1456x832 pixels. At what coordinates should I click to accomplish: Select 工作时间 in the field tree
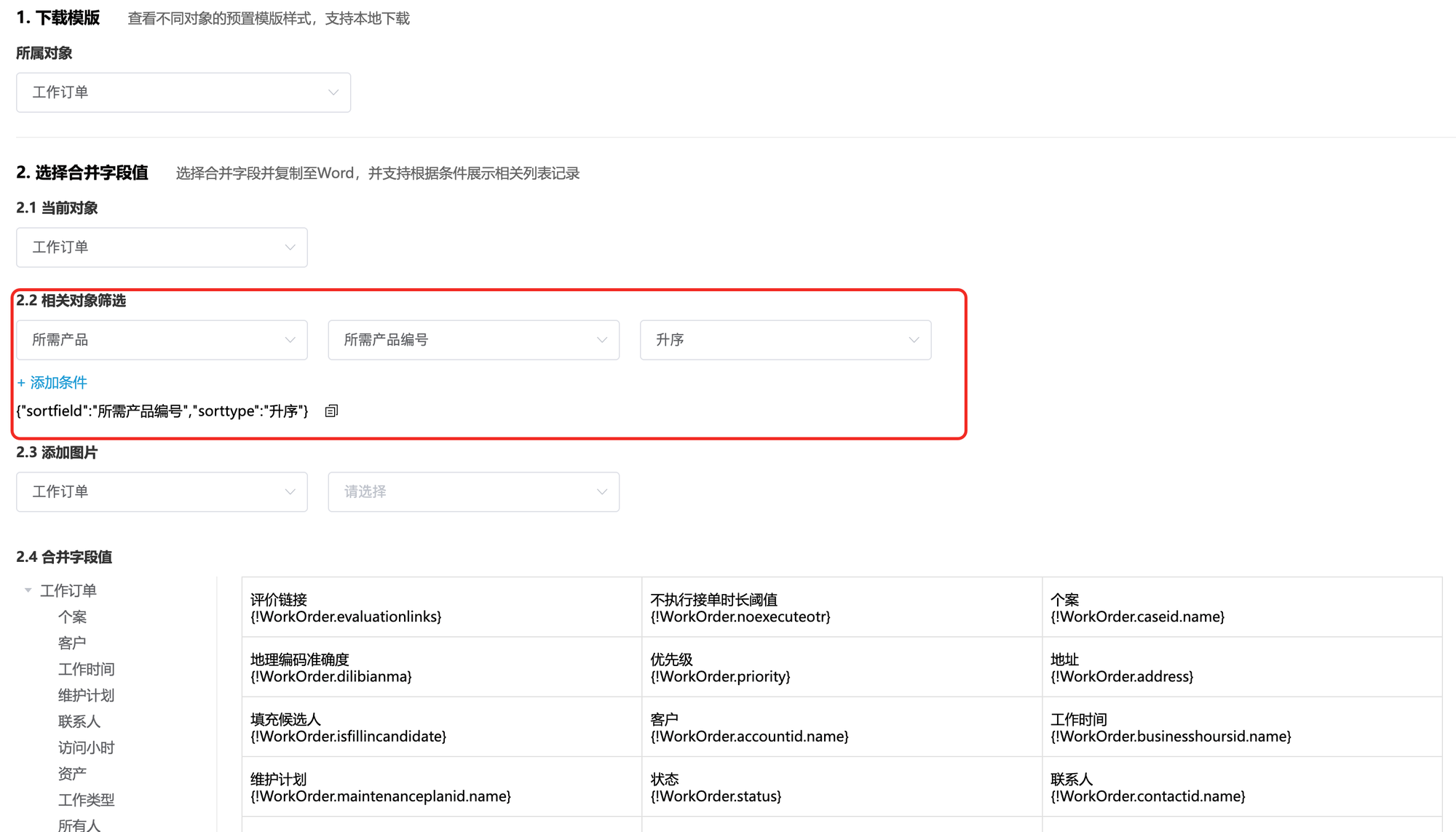click(86, 670)
